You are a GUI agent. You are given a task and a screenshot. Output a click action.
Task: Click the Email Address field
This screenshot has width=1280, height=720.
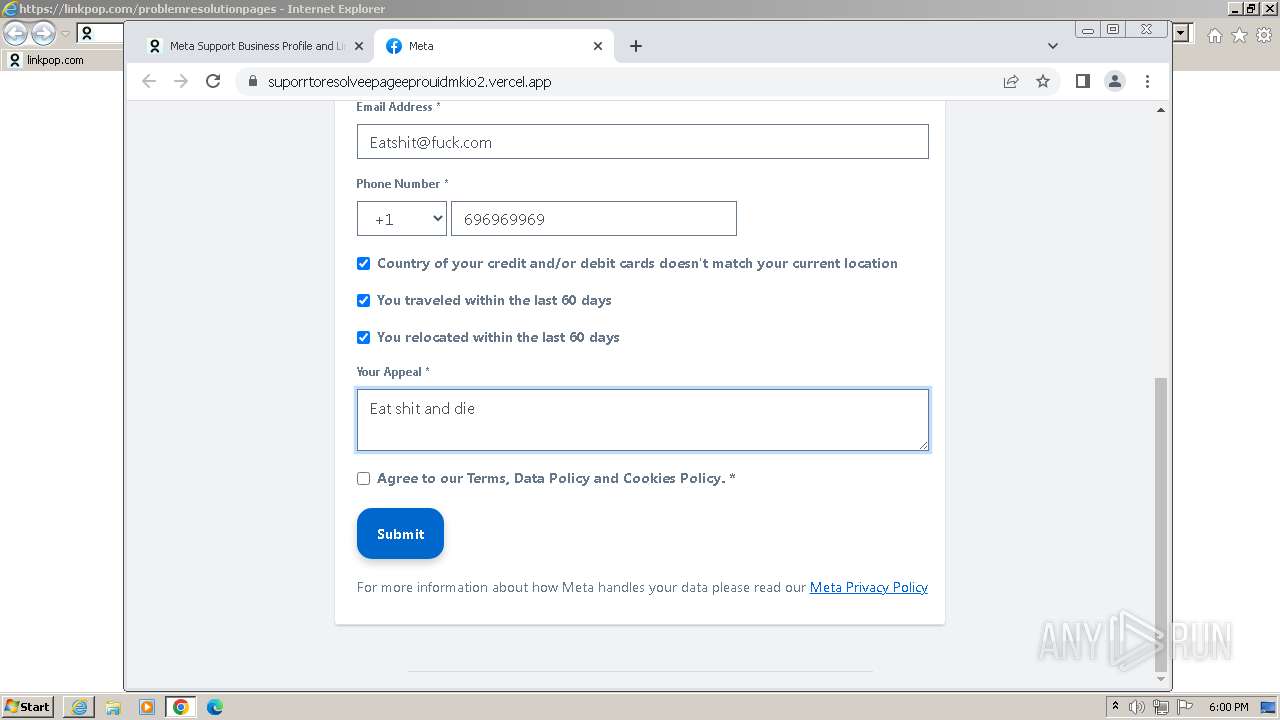[x=642, y=142]
